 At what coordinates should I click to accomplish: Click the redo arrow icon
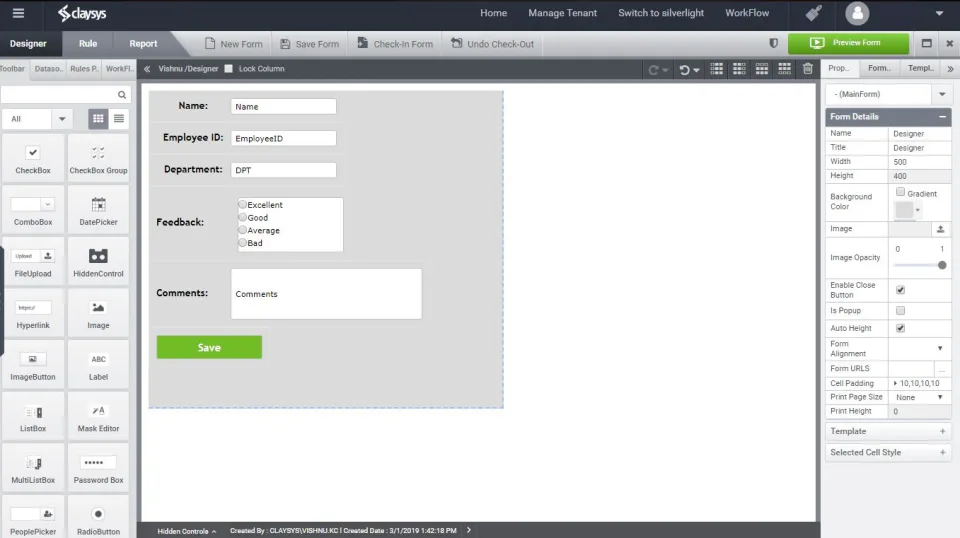tap(654, 70)
